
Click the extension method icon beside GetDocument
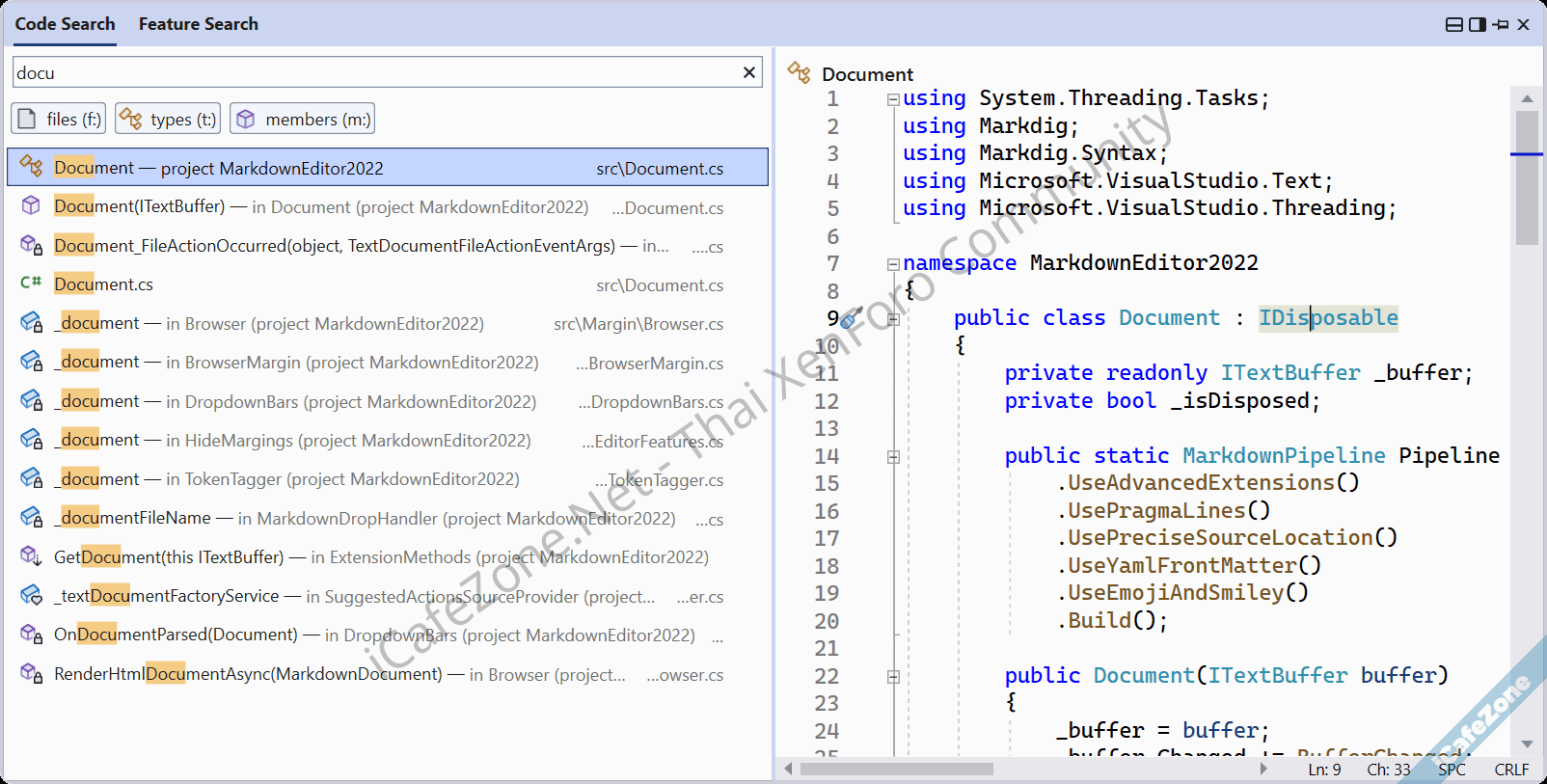[31, 556]
